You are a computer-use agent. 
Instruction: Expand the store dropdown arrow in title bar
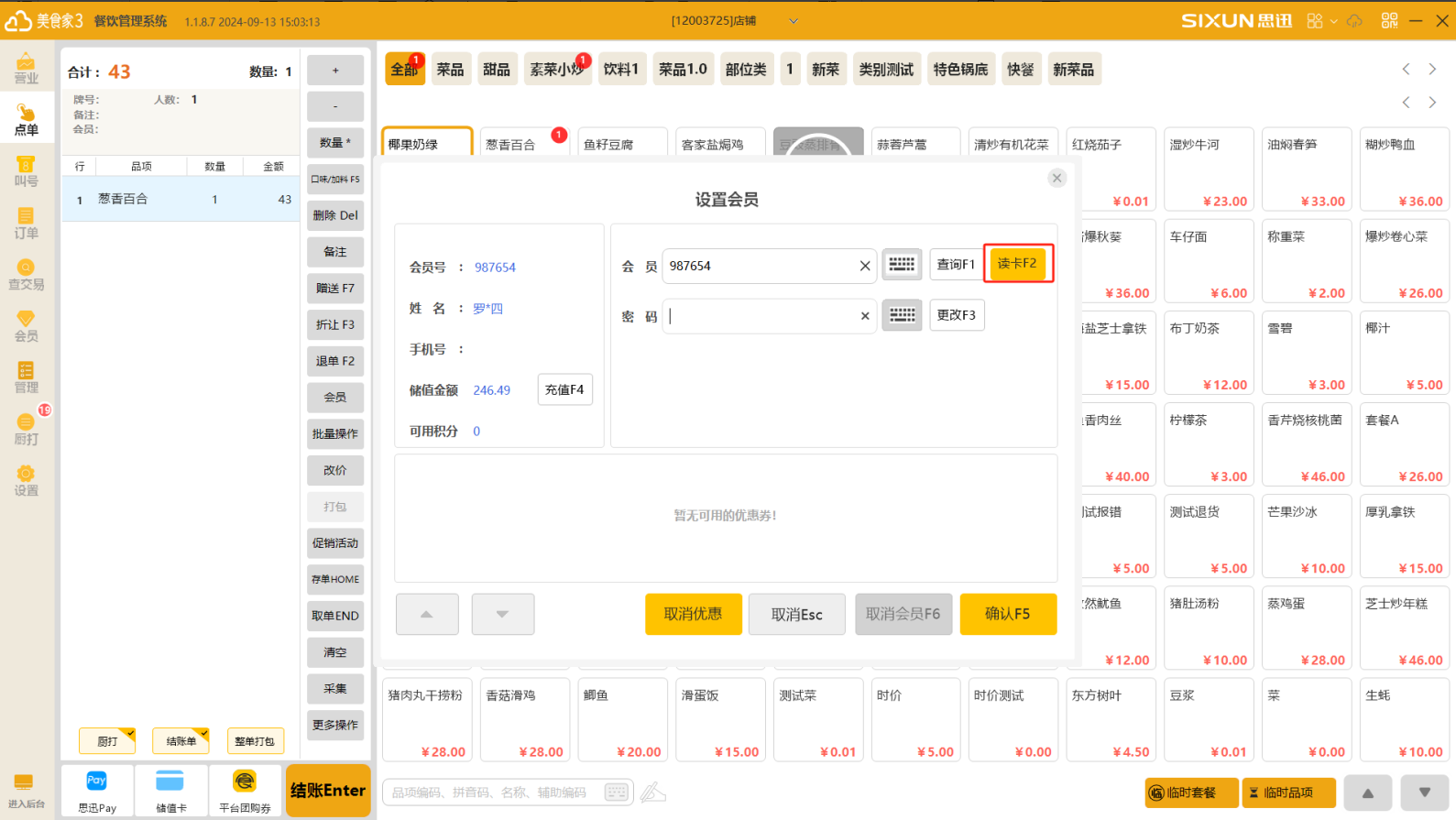pyautogui.click(x=794, y=21)
